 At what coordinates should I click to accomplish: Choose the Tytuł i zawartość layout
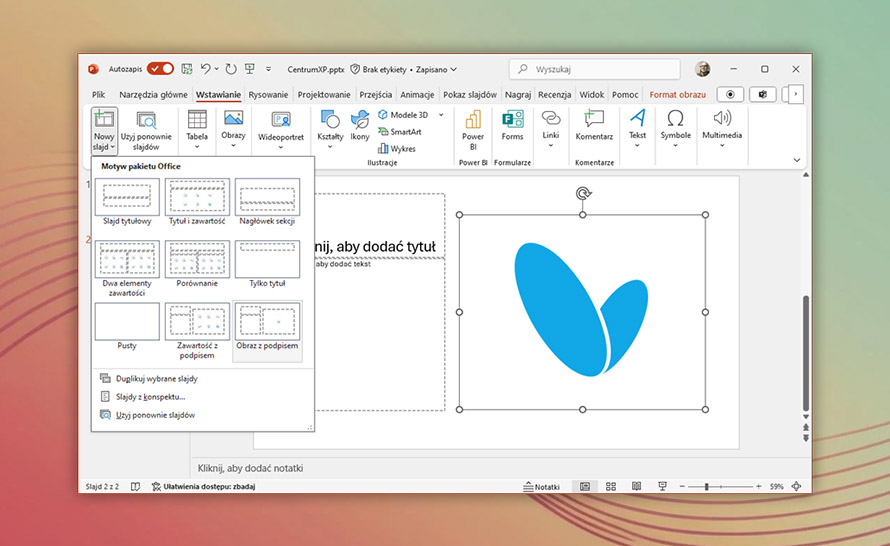[x=197, y=202]
